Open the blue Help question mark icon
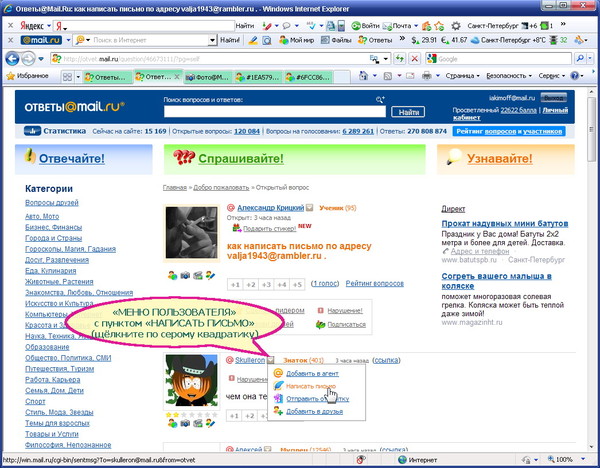Image resolution: width=600 pixels, height=468 pixels. 574,76
